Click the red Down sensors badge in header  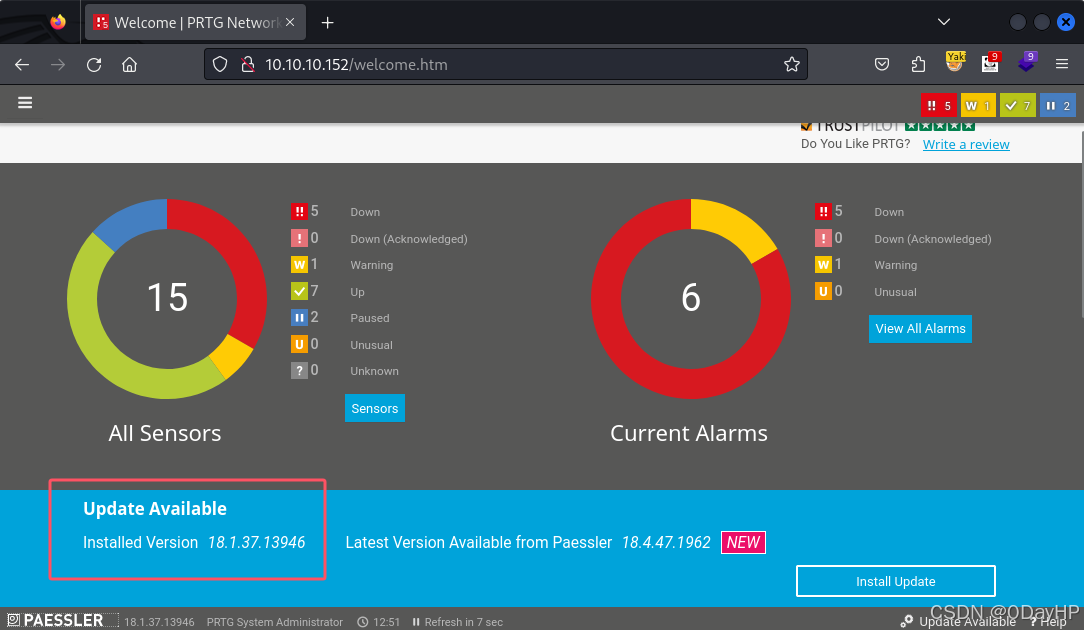939,106
